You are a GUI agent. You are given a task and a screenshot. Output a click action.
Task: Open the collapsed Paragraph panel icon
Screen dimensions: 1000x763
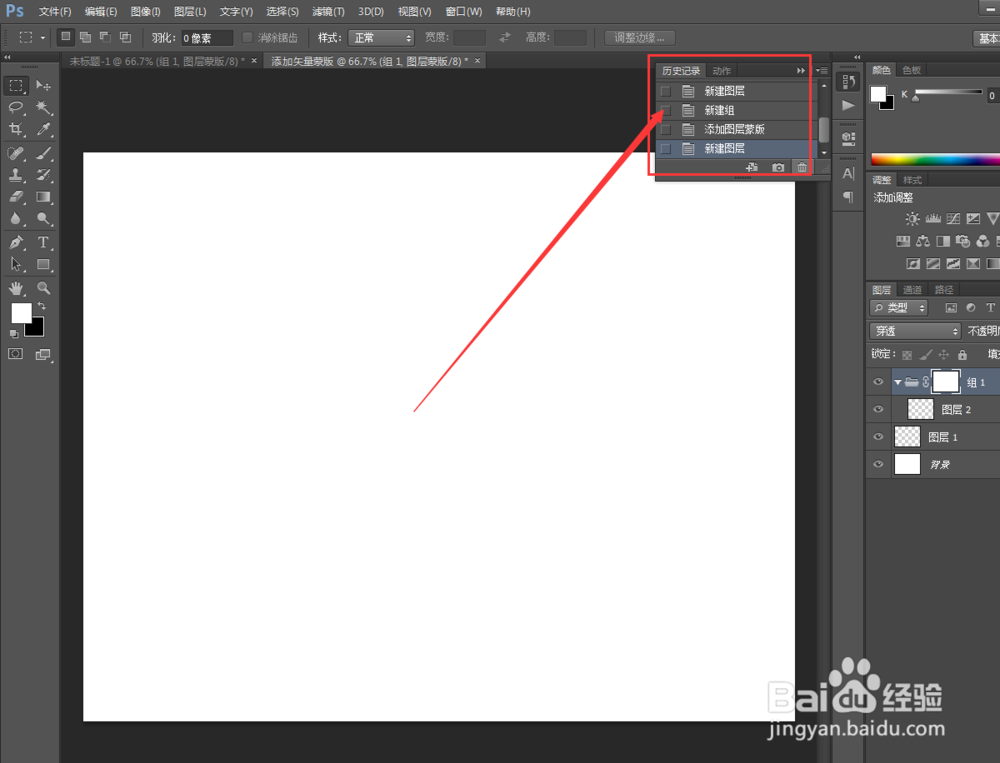(x=848, y=196)
